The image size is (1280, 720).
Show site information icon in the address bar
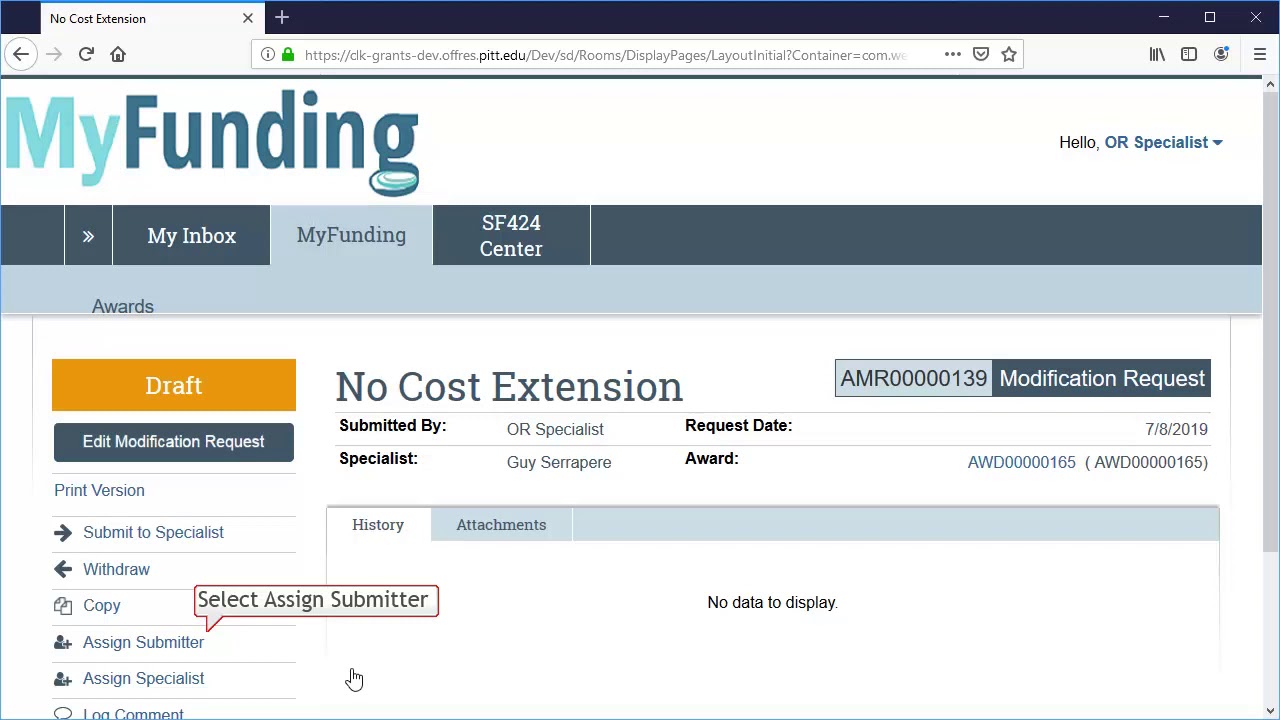click(268, 54)
